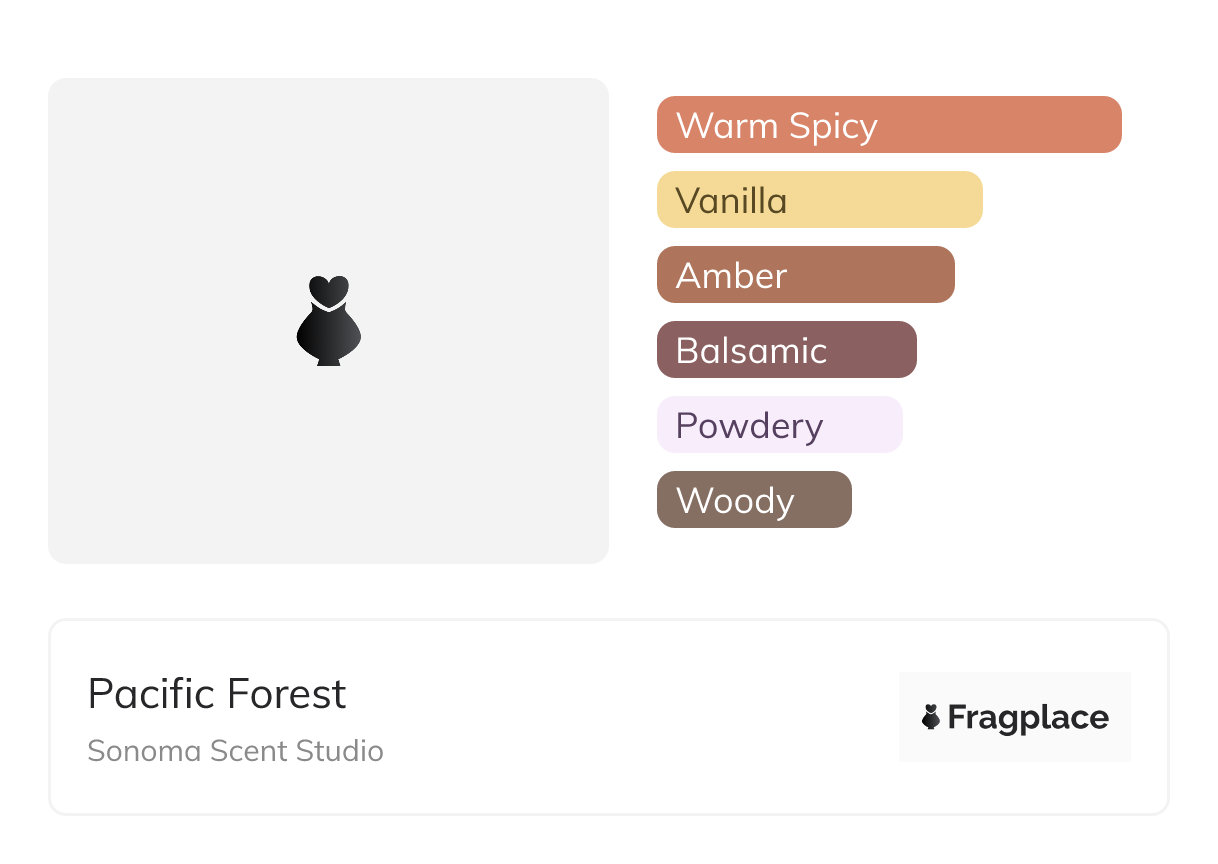Click the small Fragplace bottle logo icon
This screenshot has width=1218, height=864.
pyautogui.click(x=931, y=717)
